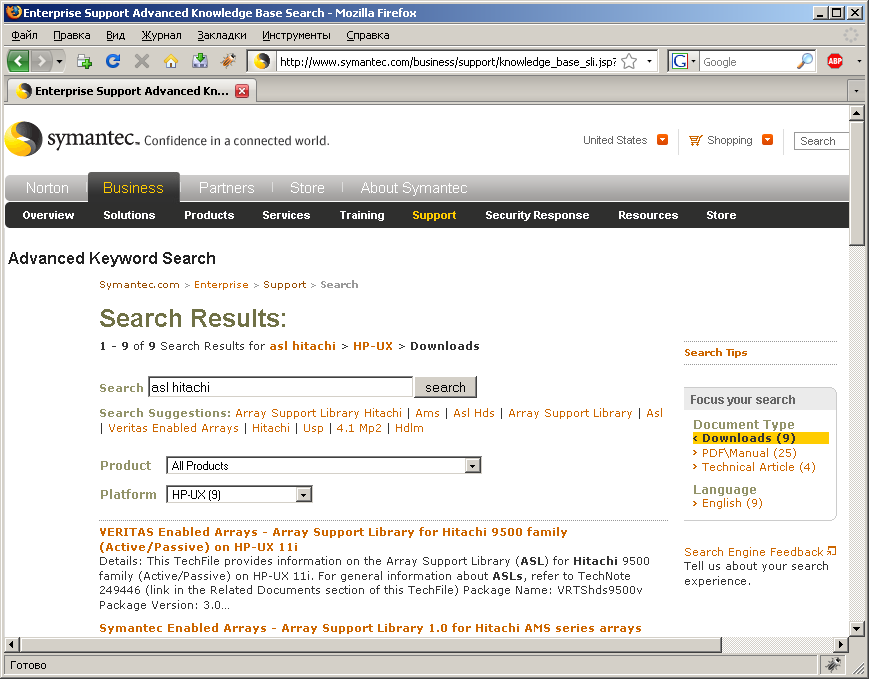Screen dimensions: 869x679
Task: Open the Adblock Plus dropdown arrow
Action: point(858,61)
